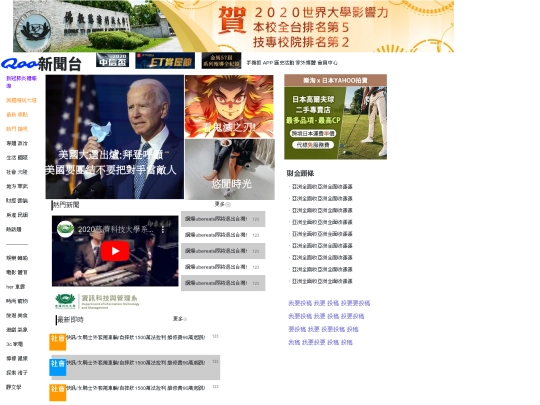
Task: Open the YouTube video three-dot menu
Action: pos(163,229)
